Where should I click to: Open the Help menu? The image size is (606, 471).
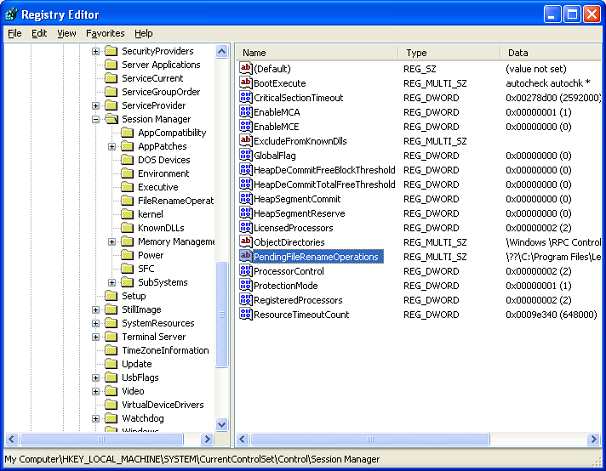[143, 33]
